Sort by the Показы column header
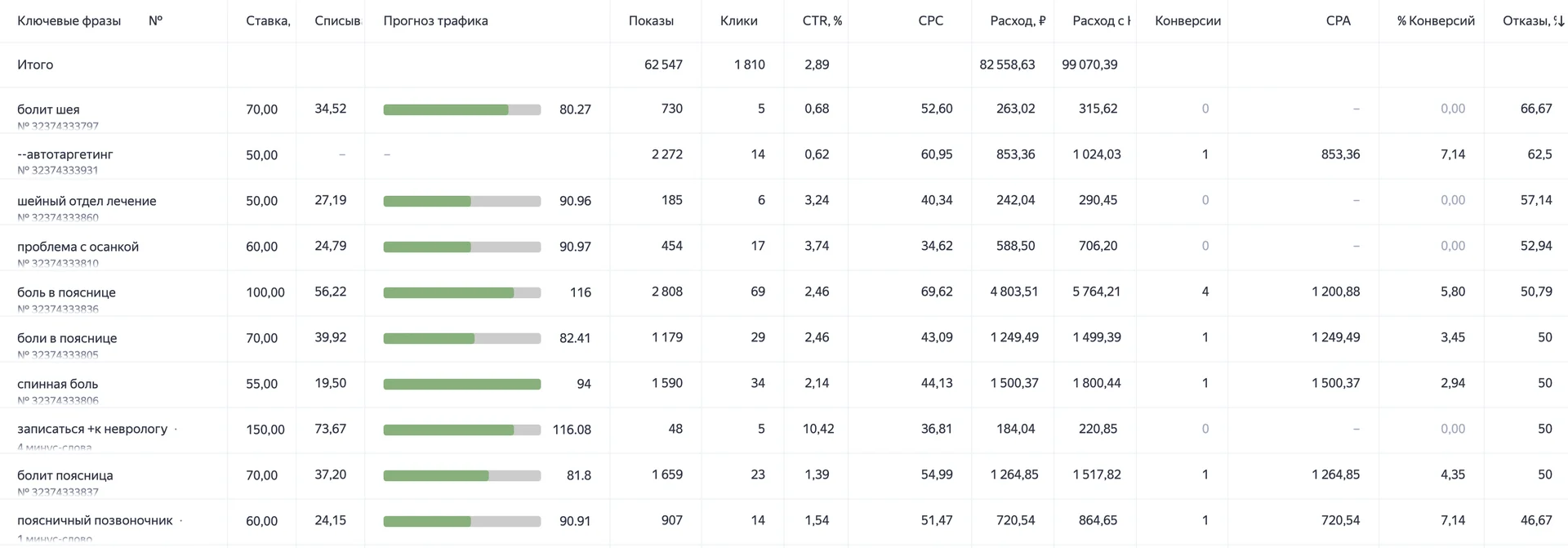Image resolution: width=1568 pixels, height=548 pixels. pos(651,21)
